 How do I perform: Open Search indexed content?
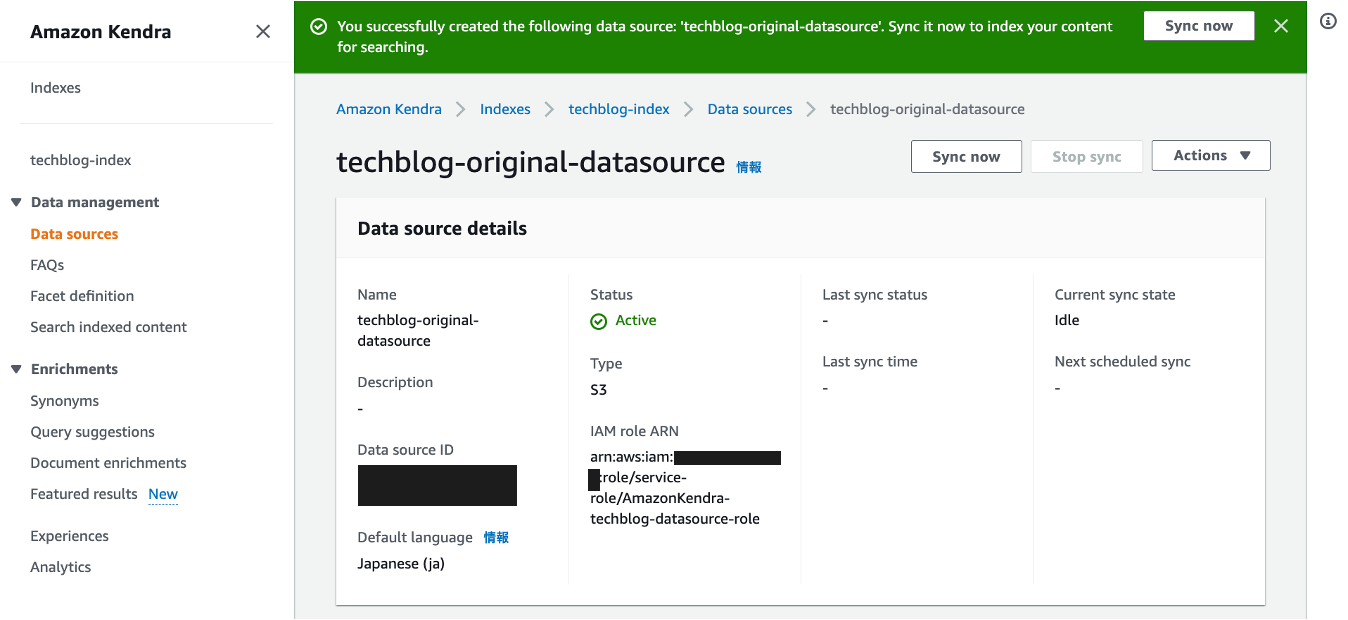pos(109,327)
